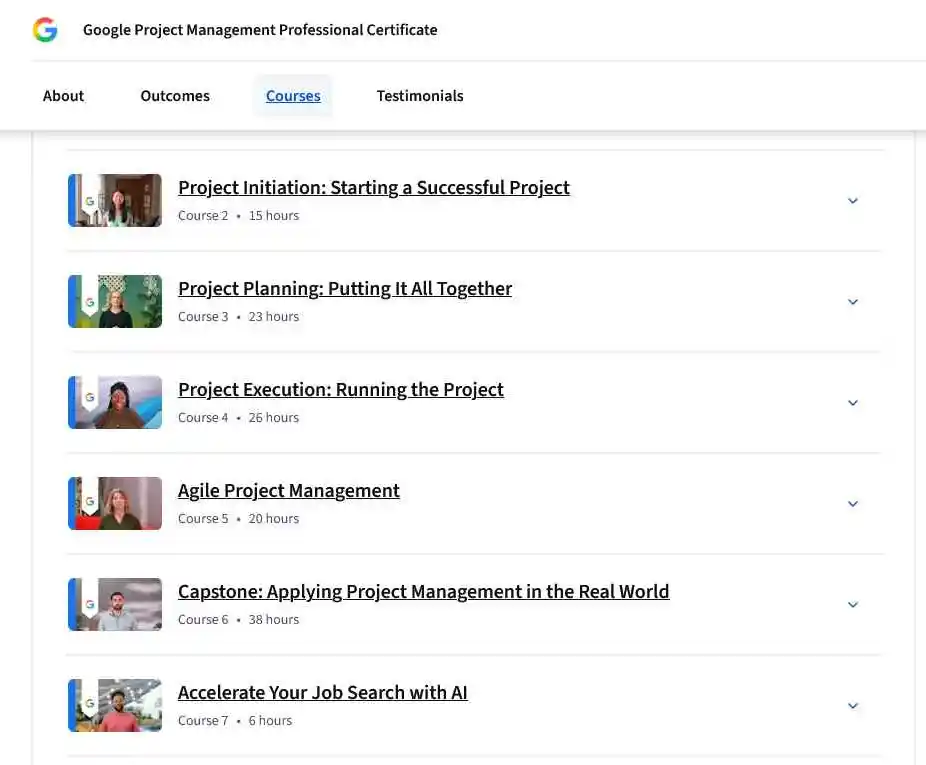926x765 pixels.
Task: Expand the Accelerate Your Job Search chevron
Action: coord(853,706)
